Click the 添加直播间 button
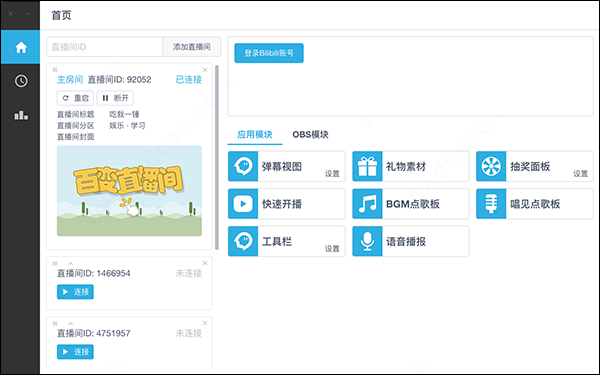The width and height of the screenshot is (600, 375). point(192,47)
